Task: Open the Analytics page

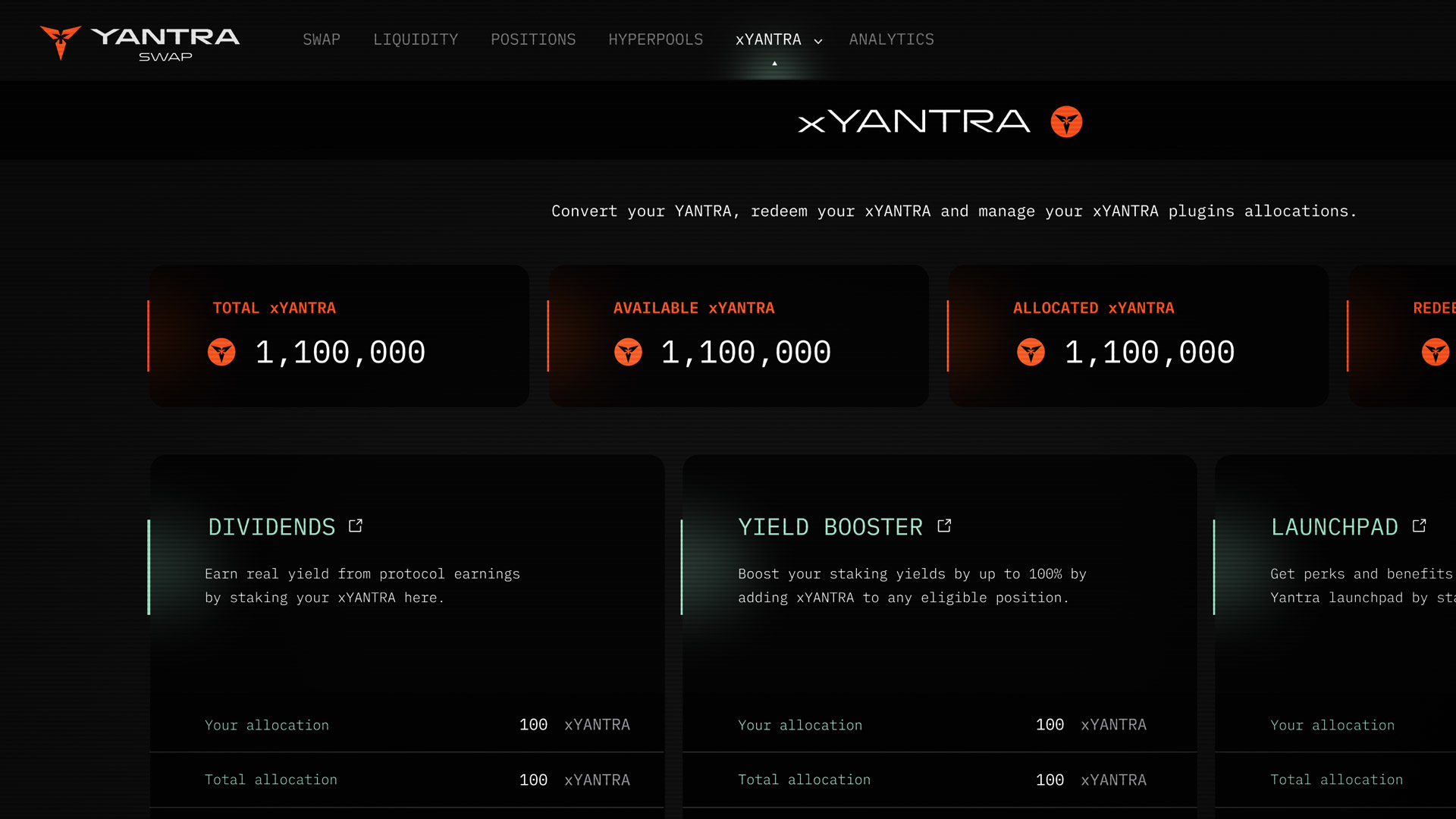Action: 892,39
